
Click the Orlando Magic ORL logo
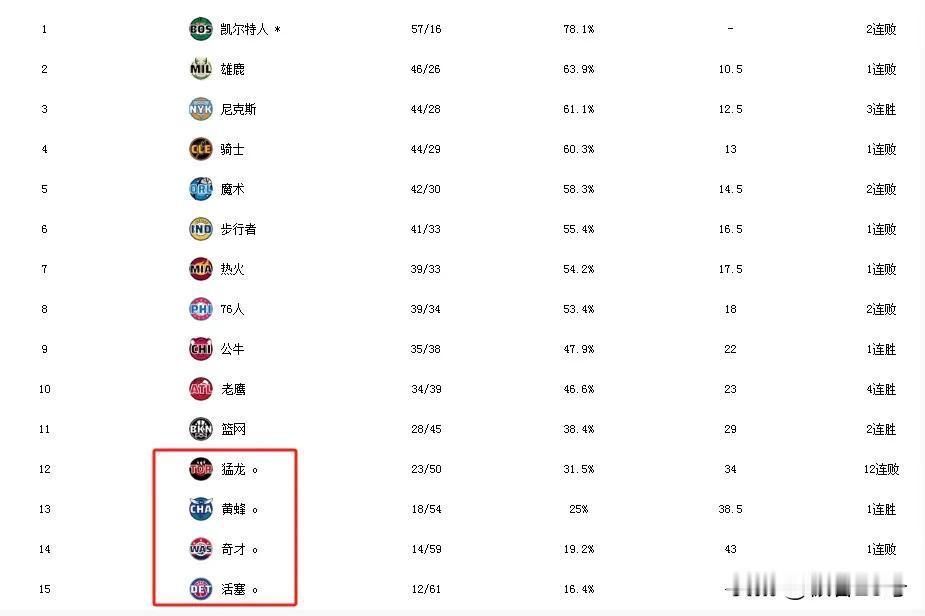[201, 189]
